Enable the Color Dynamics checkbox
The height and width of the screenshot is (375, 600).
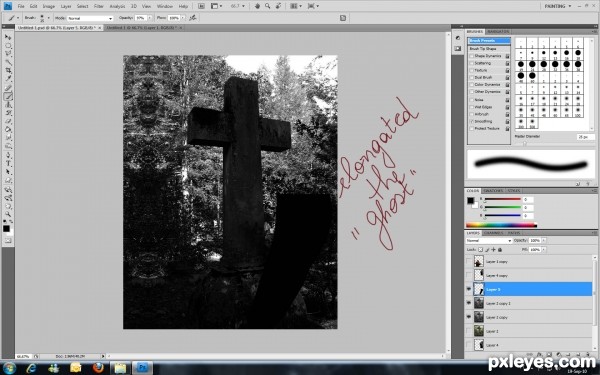(472, 85)
